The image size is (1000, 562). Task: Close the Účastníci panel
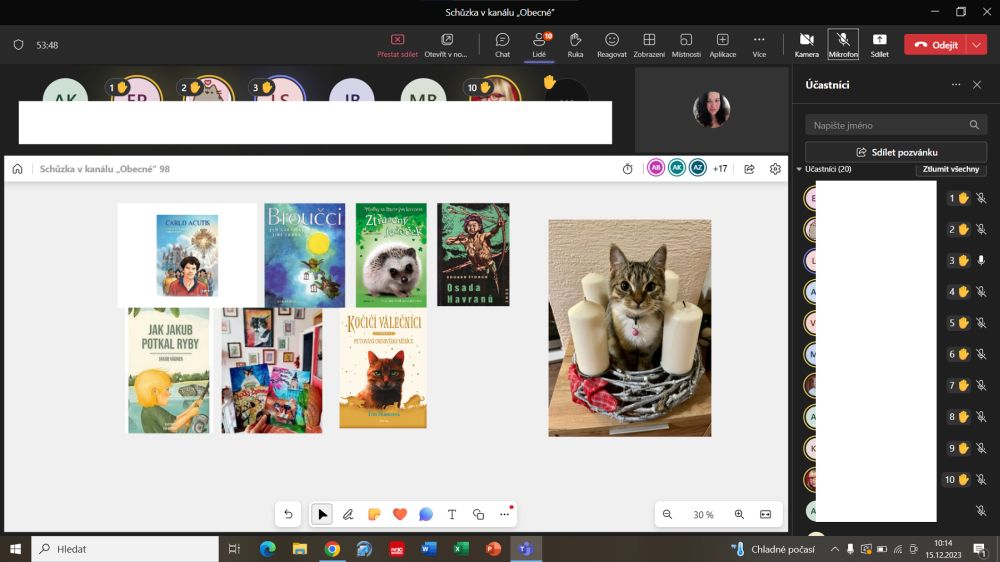click(977, 84)
